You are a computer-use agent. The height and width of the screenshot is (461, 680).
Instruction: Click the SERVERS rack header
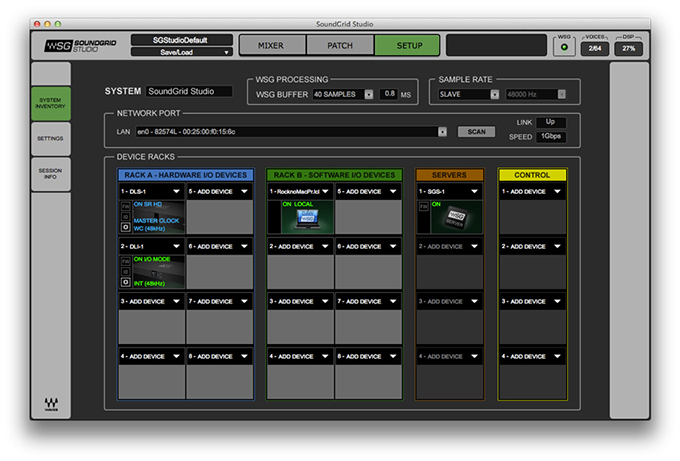tap(449, 175)
